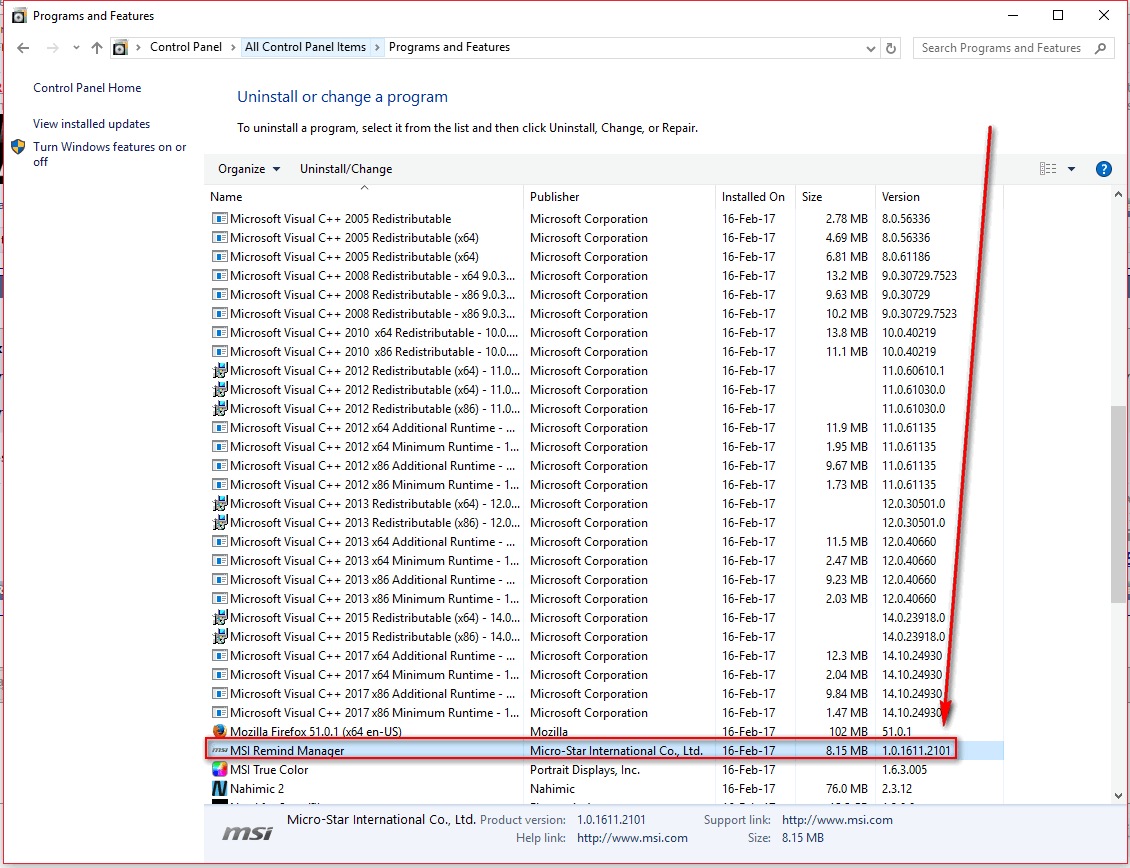
Task: Click the MSI True Color icon
Action: coord(220,769)
